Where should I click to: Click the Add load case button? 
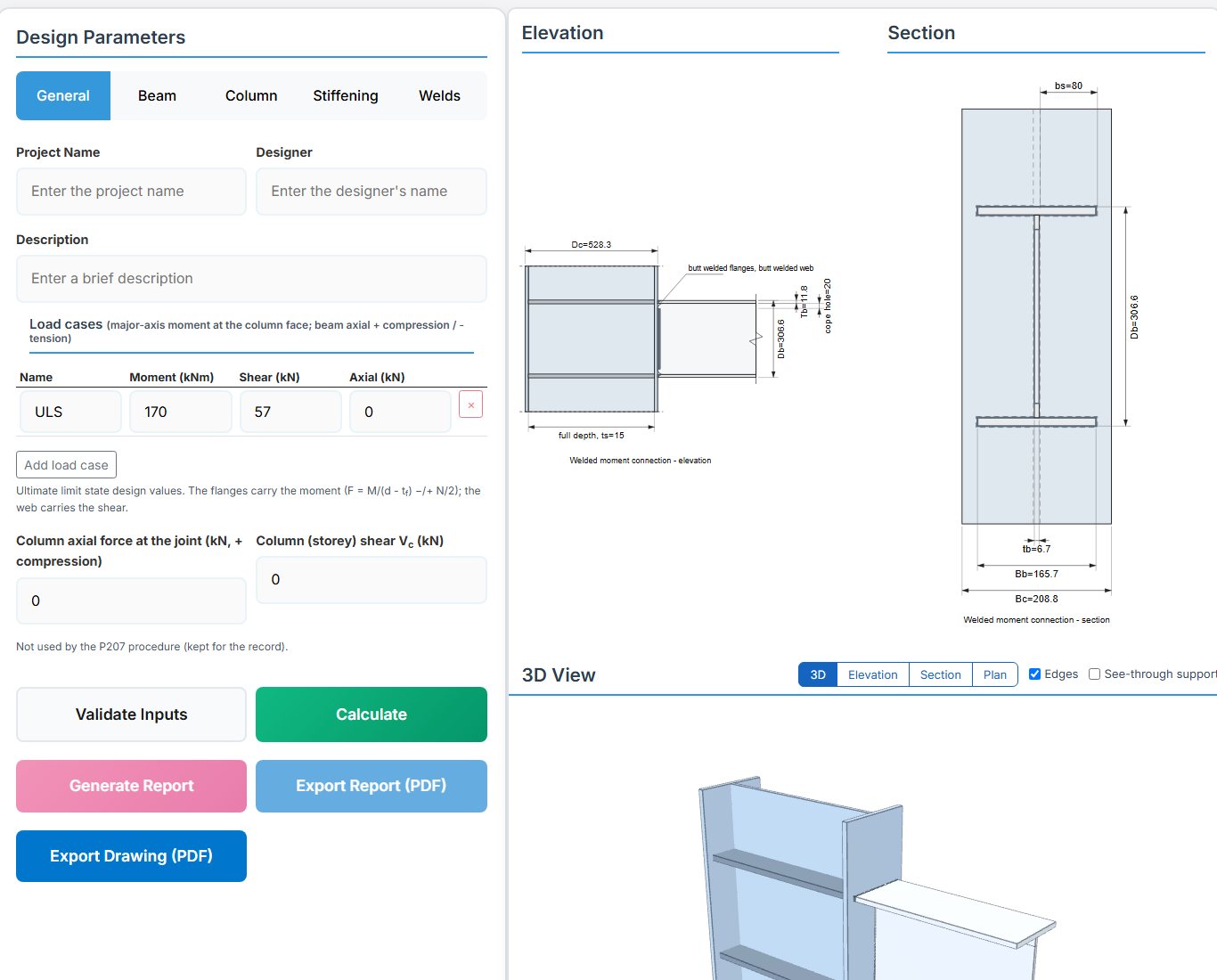coord(66,465)
